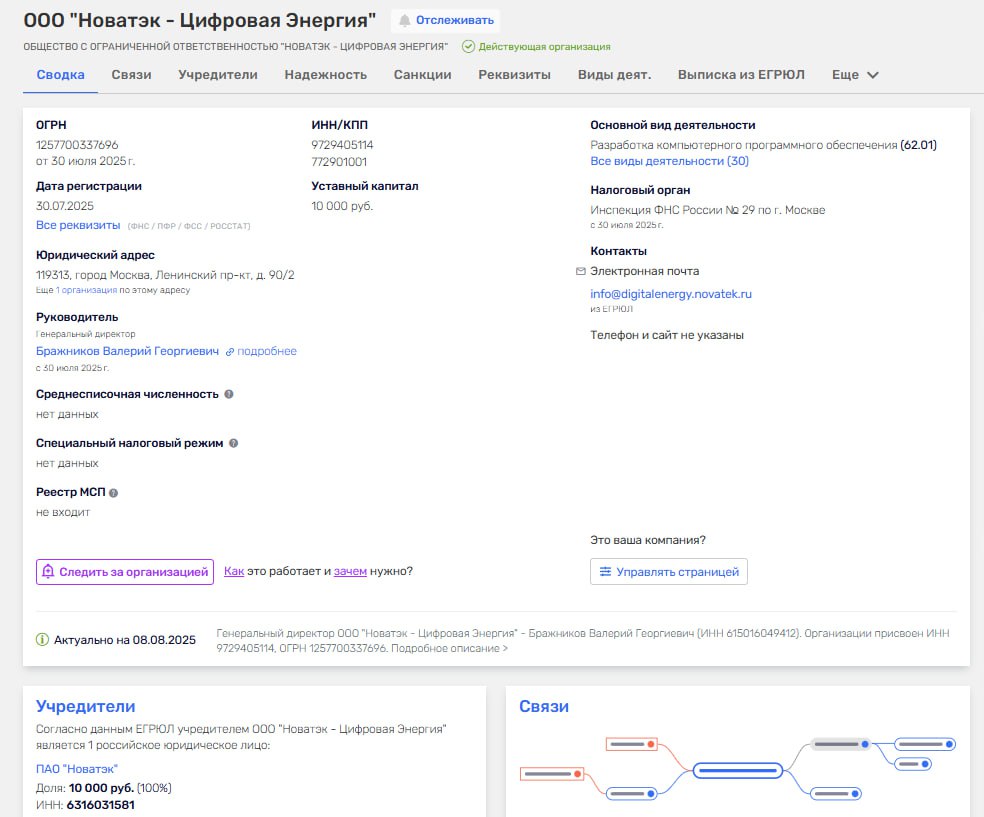Click capital value 10 000 руб.
The height and width of the screenshot is (817, 984).
pos(342,206)
